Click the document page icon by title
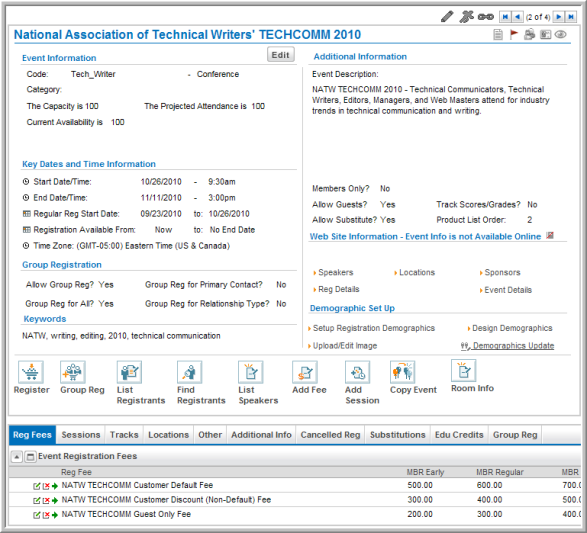 tap(498, 34)
